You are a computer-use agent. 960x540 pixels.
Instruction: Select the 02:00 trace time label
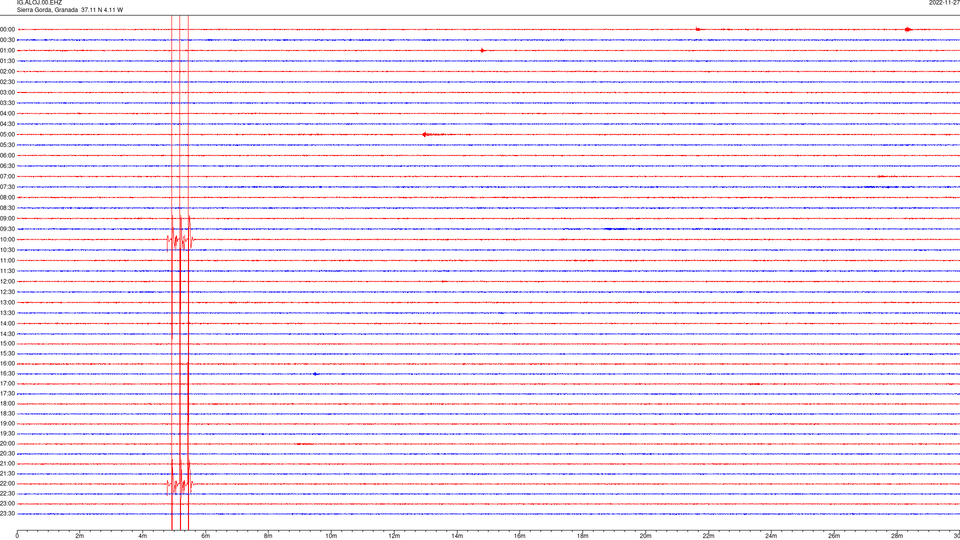(x=7, y=71)
